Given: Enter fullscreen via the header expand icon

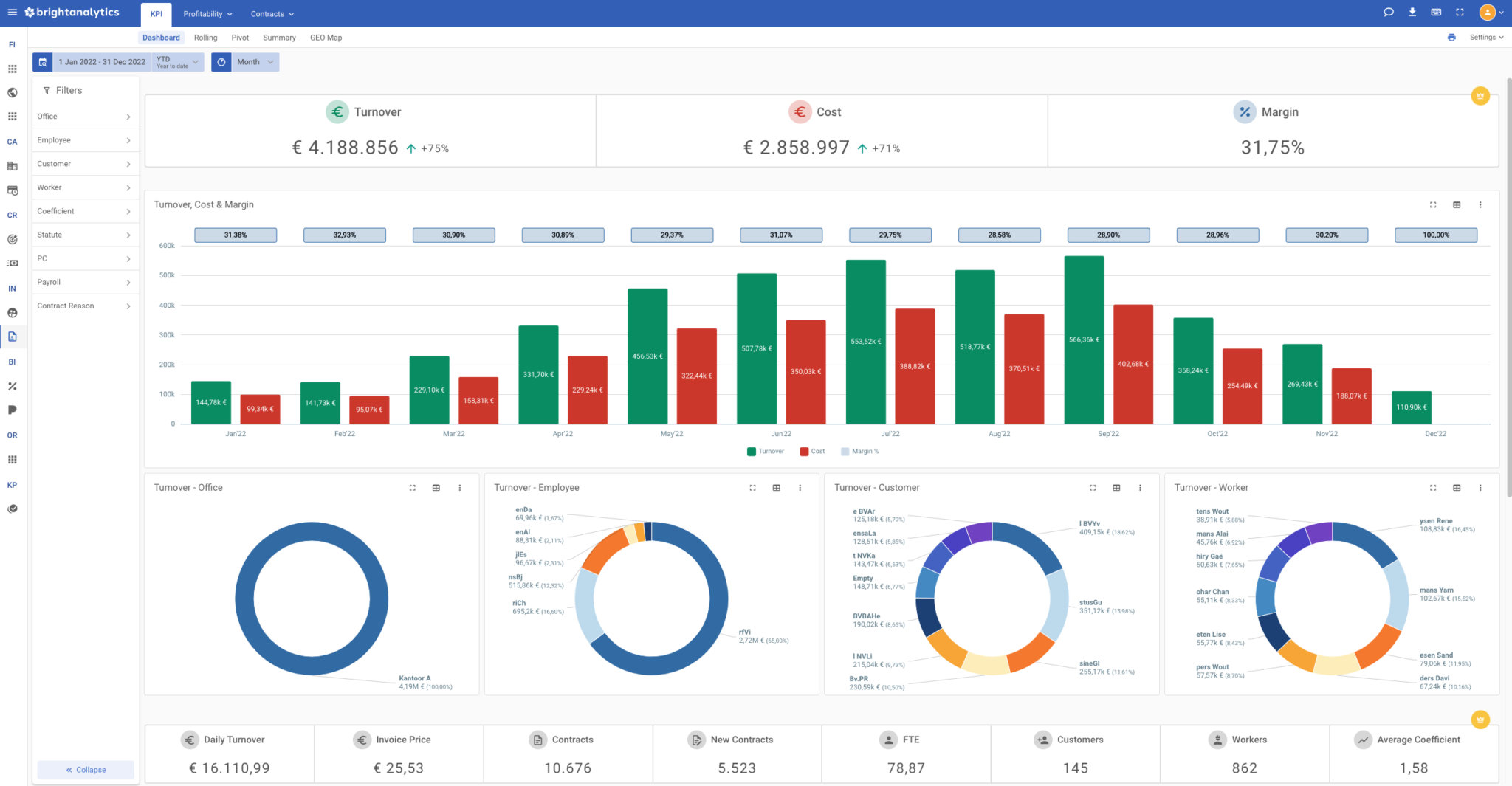Looking at the screenshot, I should (x=1460, y=12).
